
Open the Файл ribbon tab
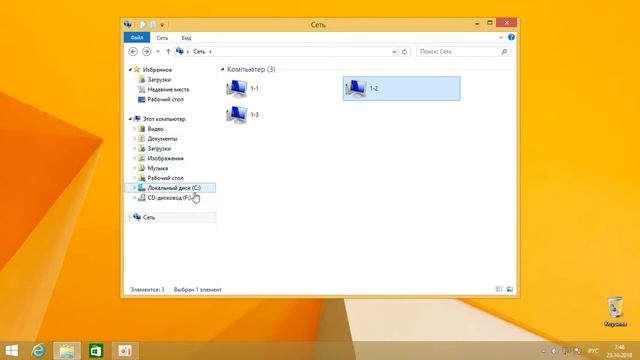(x=137, y=38)
